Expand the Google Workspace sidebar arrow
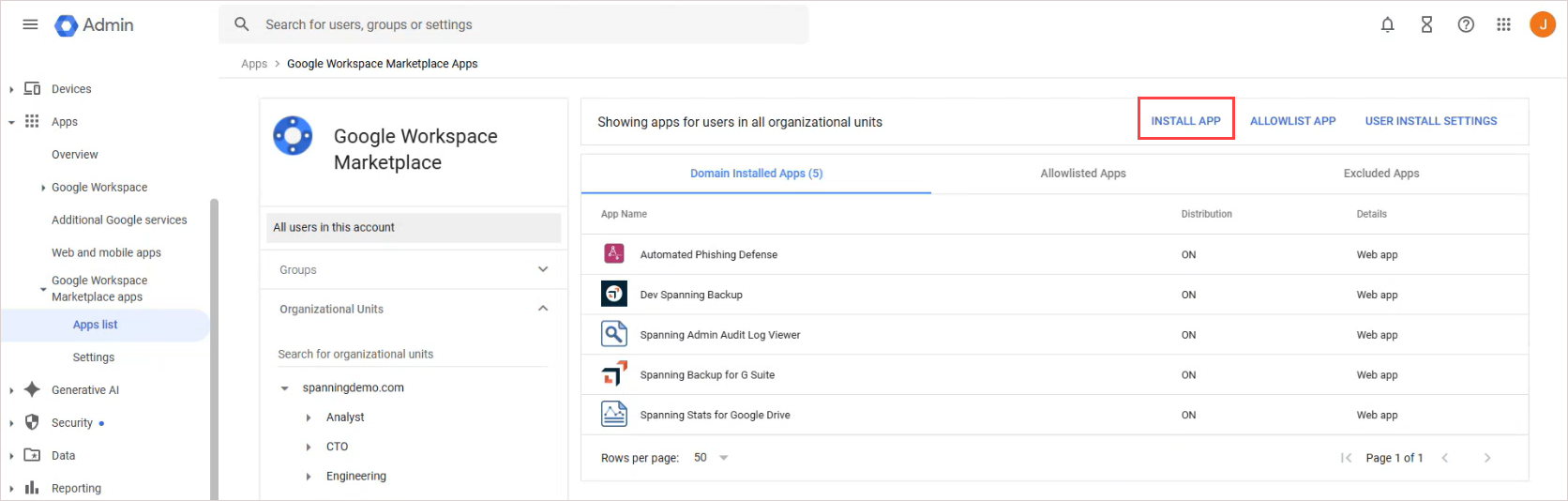 [43, 188]
